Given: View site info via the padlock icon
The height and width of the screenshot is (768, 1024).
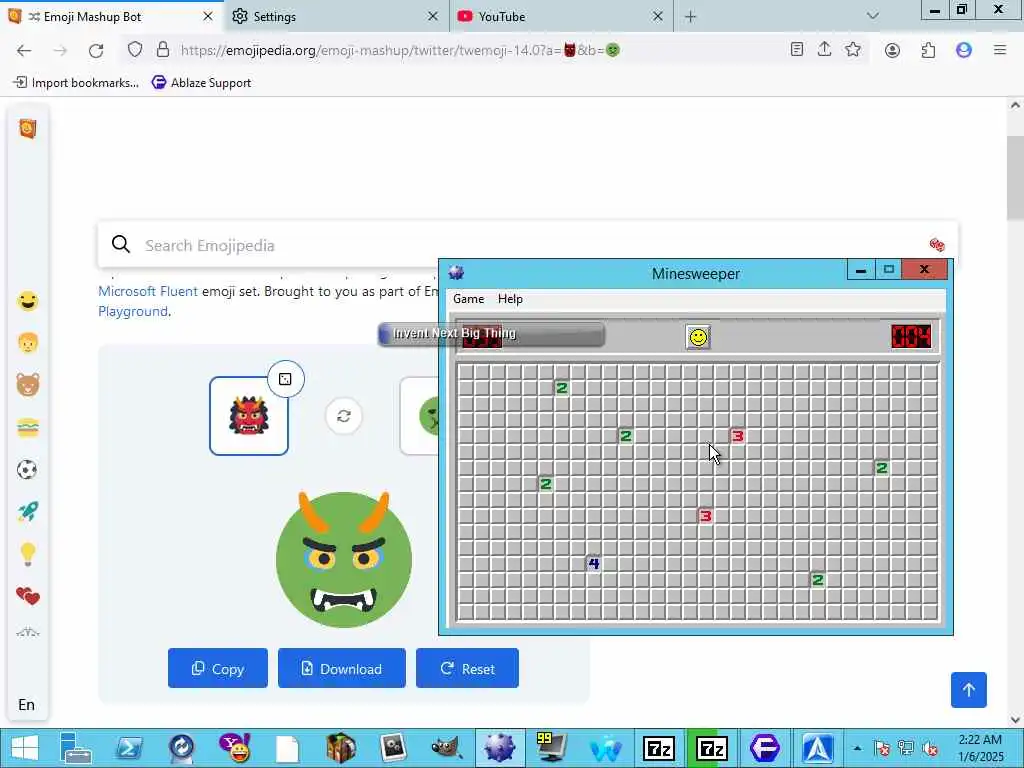Looking at the screenshot, I should 163,50.
